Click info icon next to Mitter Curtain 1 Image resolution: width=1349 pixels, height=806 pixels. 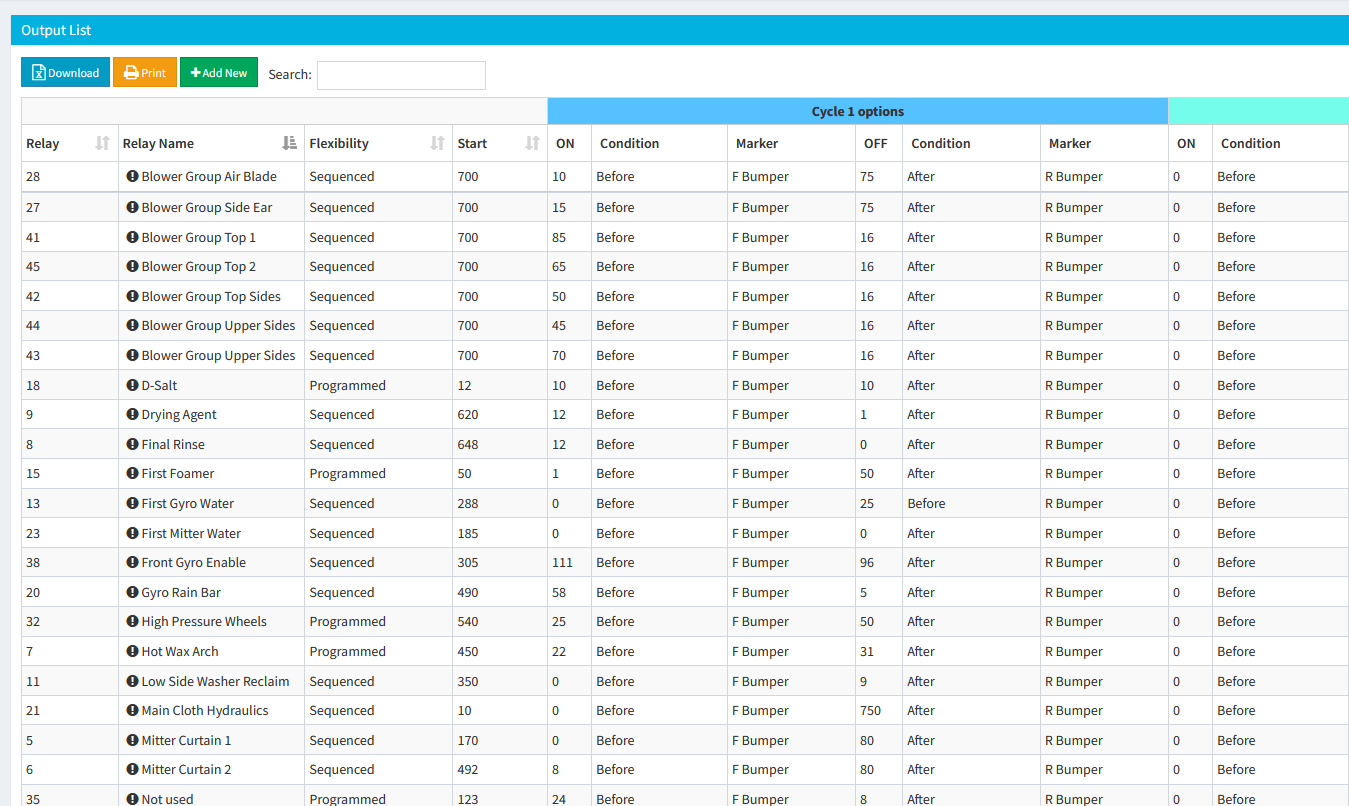point(130,740)
